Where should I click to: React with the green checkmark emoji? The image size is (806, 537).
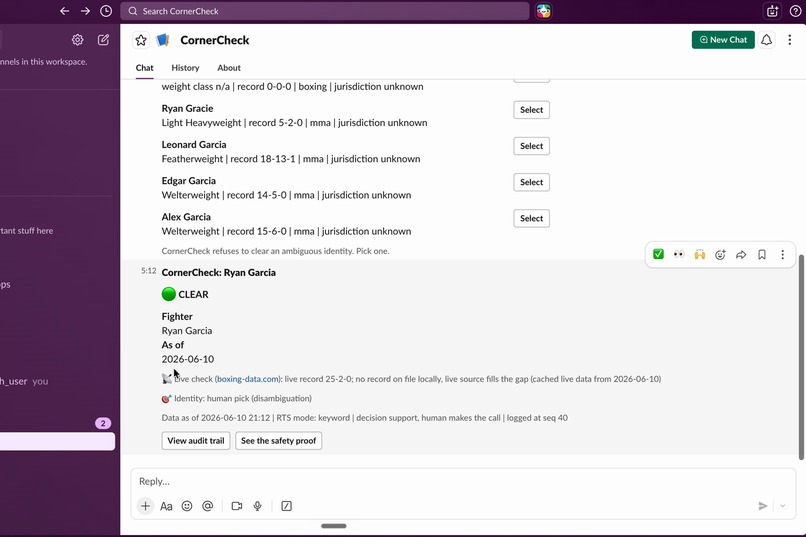658,254
